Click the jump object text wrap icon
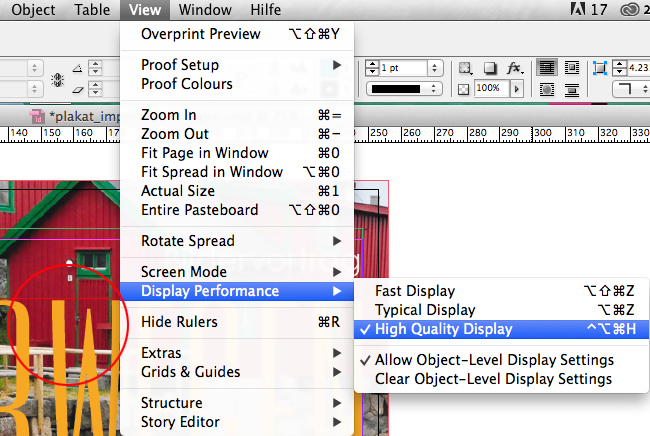 pos(569,89)
